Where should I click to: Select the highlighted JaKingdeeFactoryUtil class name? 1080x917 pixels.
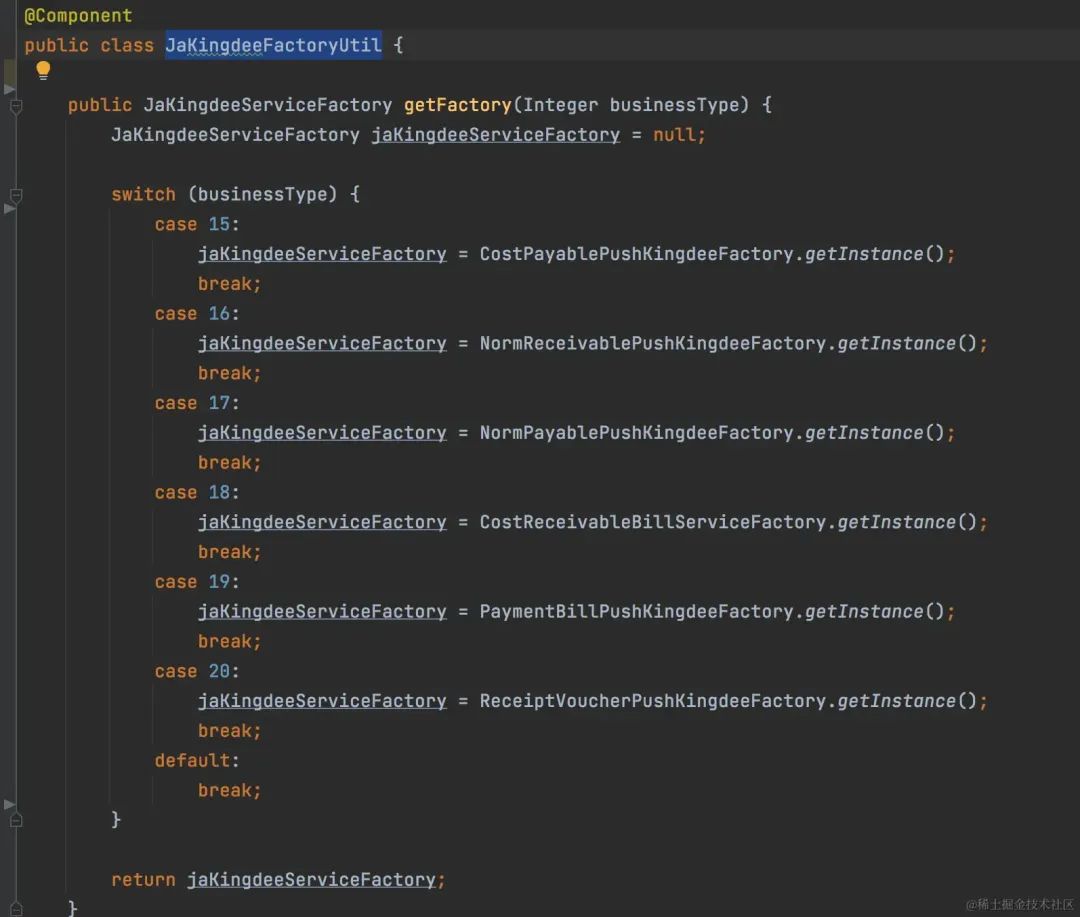(x=273, y=45)
